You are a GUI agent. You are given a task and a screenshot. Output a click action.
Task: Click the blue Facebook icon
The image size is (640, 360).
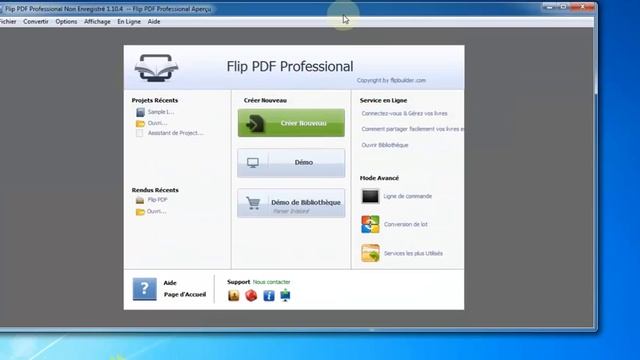(269, 296)
